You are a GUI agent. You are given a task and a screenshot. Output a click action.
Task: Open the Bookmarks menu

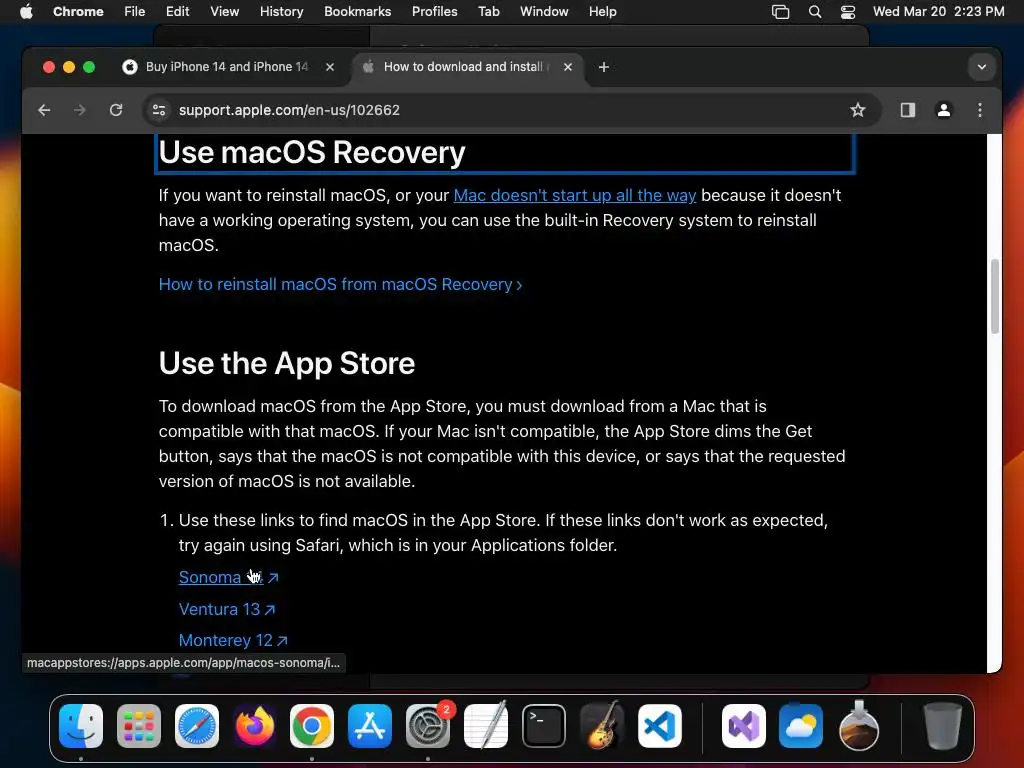pos(357,12)
